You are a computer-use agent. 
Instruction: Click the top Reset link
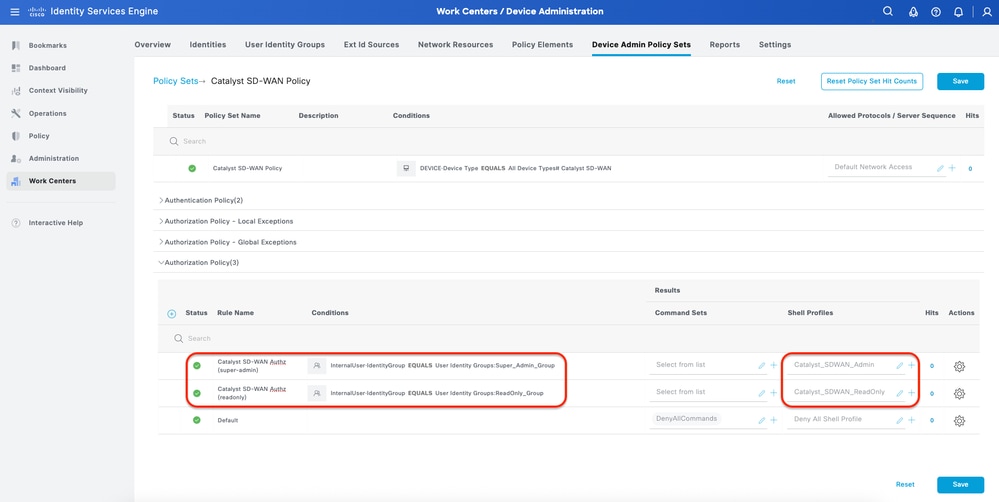coord(786,81)
